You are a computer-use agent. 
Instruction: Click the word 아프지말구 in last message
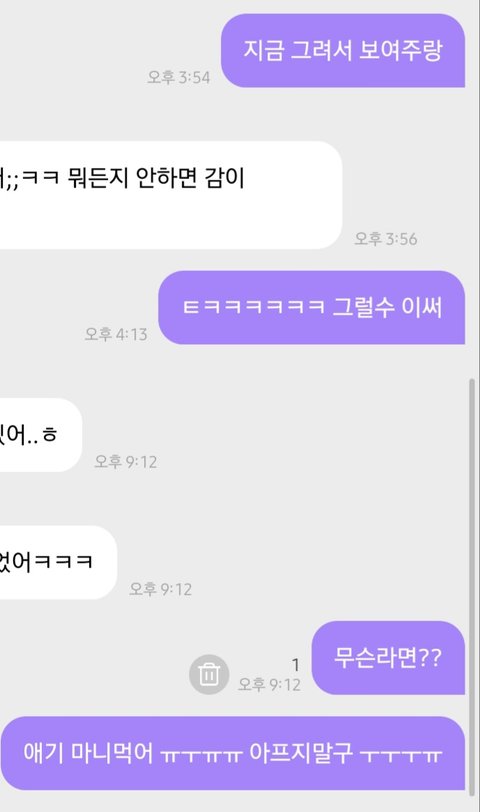tap(301, 752)
